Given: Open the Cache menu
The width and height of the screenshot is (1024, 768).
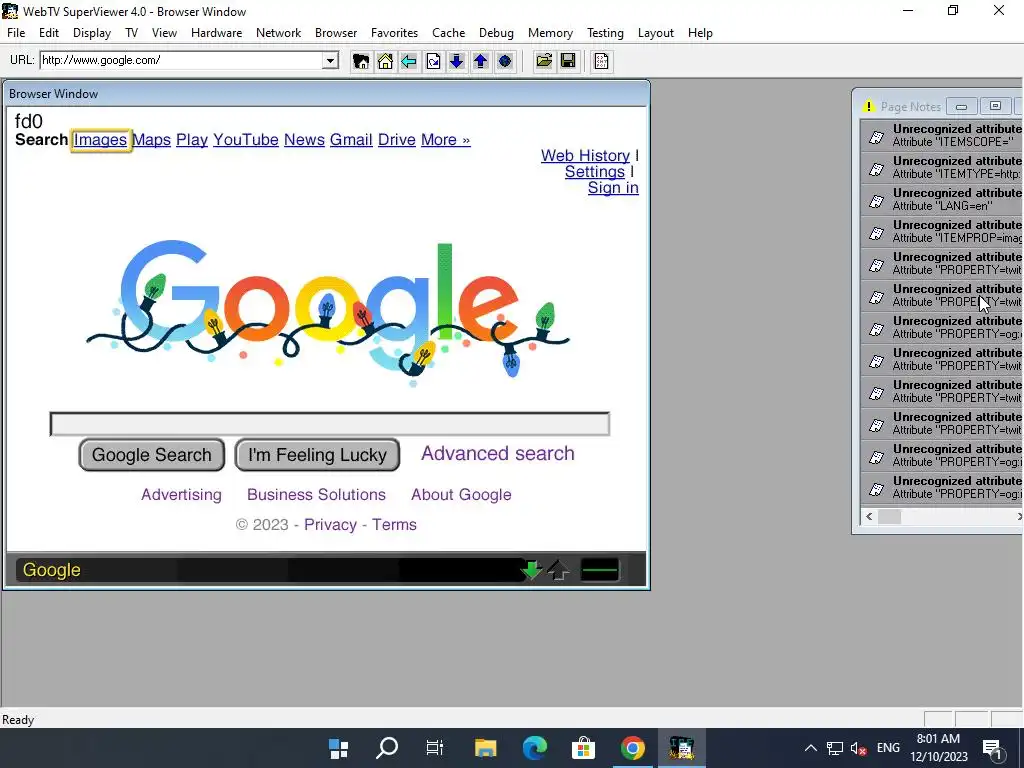Looking at the screenshot, I should [x=448, y=33].
